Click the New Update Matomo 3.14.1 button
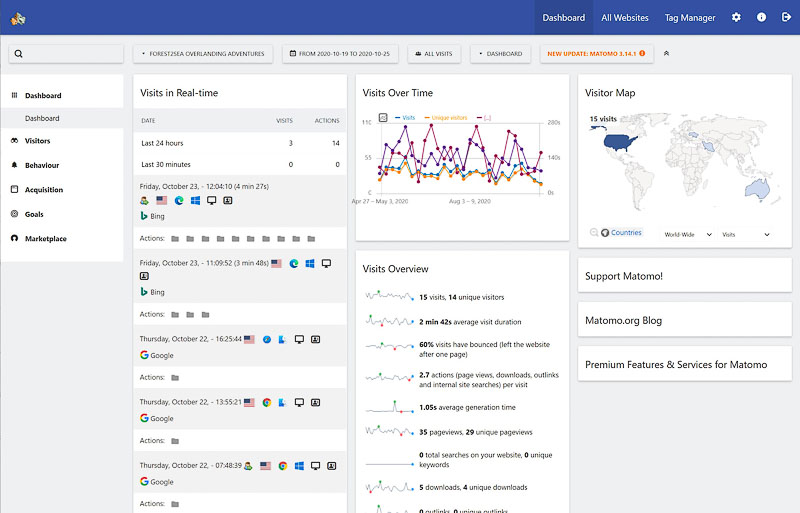800x513 pixels. [595, 53]
